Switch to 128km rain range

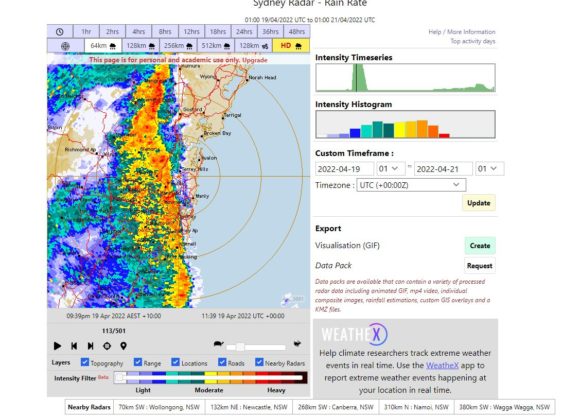[141, 46]
